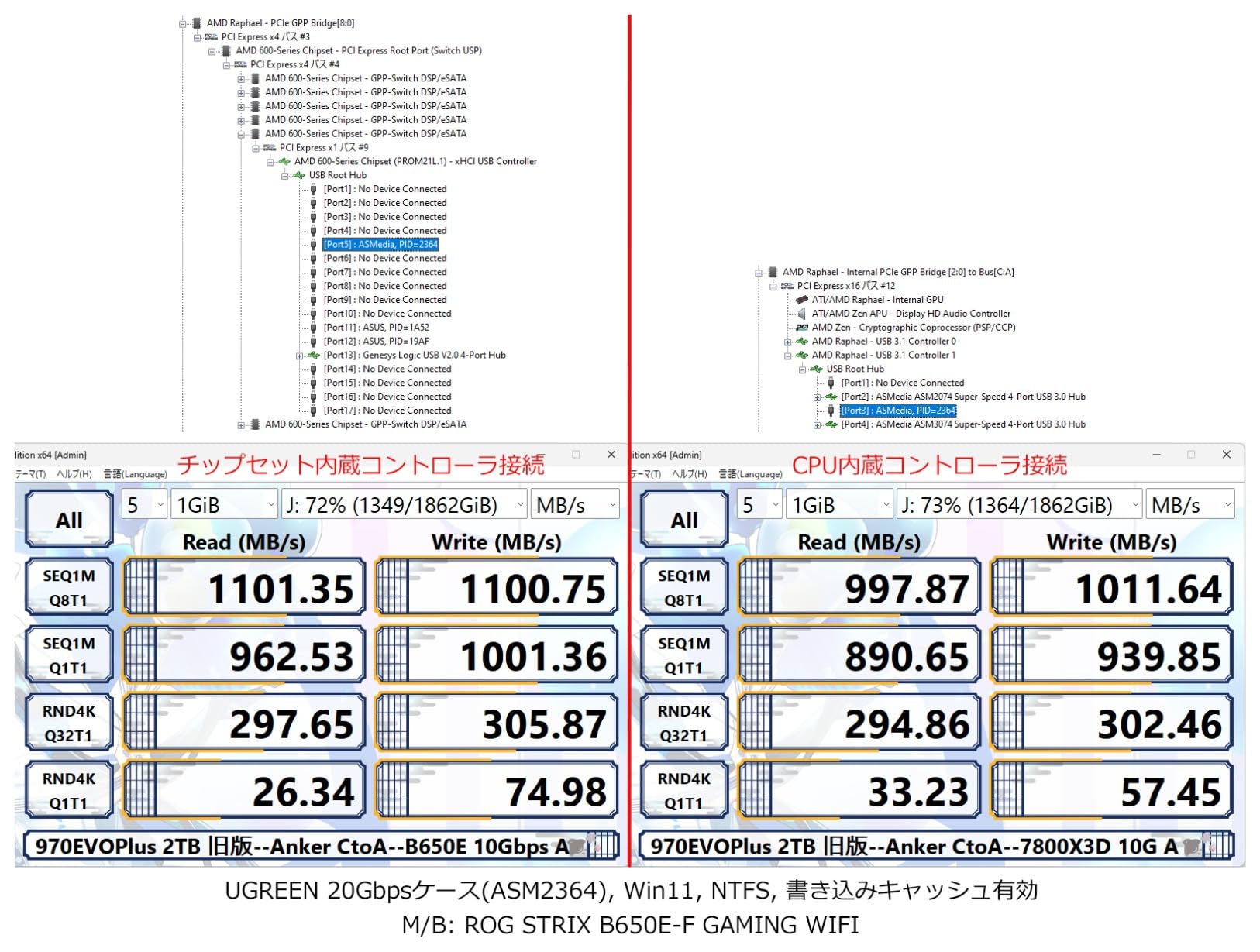Image resolution: width=1260 pixels, height=952 pixels.
Task: Click the plug icon of ASUS, PID=1A52
Action: [313, 328]
